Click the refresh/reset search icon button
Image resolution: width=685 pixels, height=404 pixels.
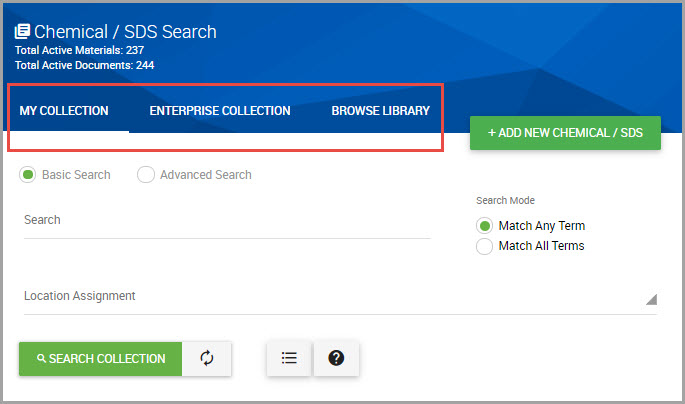point(207,359)
